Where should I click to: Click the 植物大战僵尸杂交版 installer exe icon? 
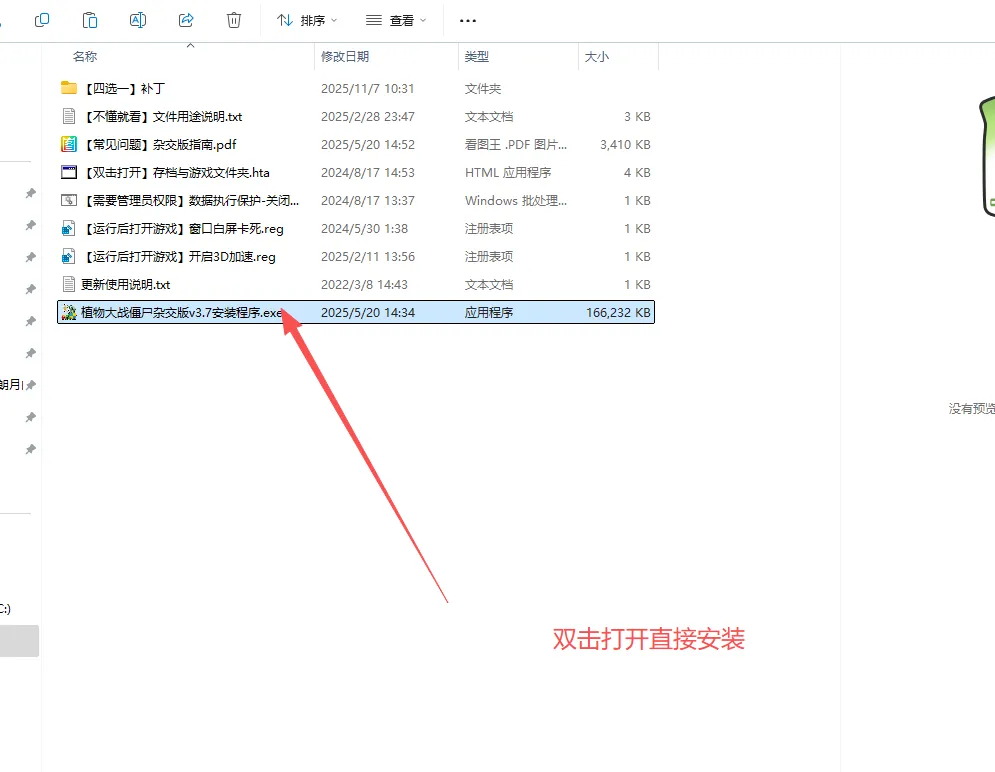(69, 312)
